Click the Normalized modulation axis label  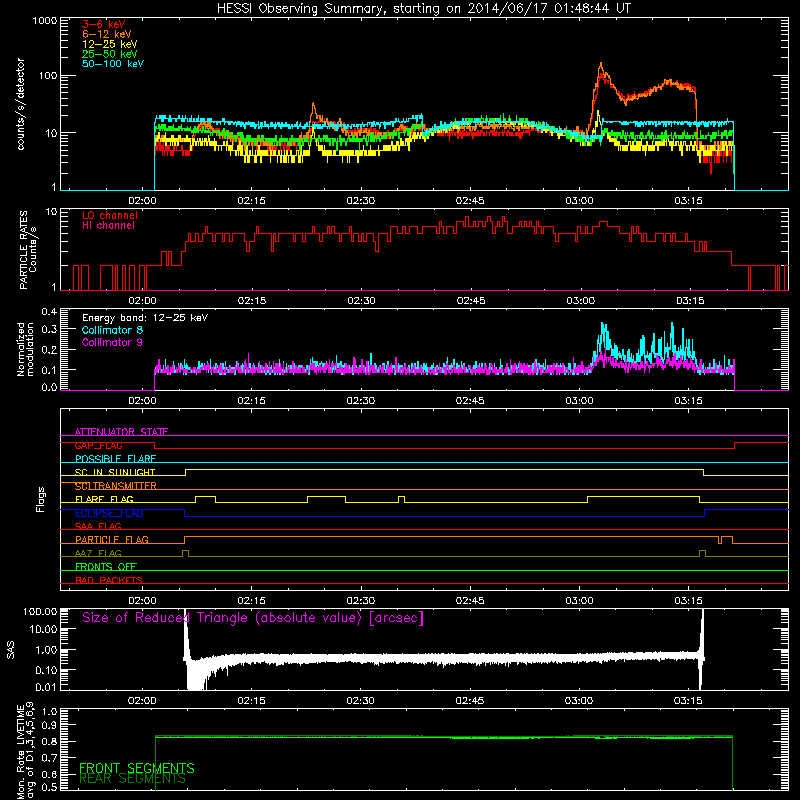click(25, 349)
